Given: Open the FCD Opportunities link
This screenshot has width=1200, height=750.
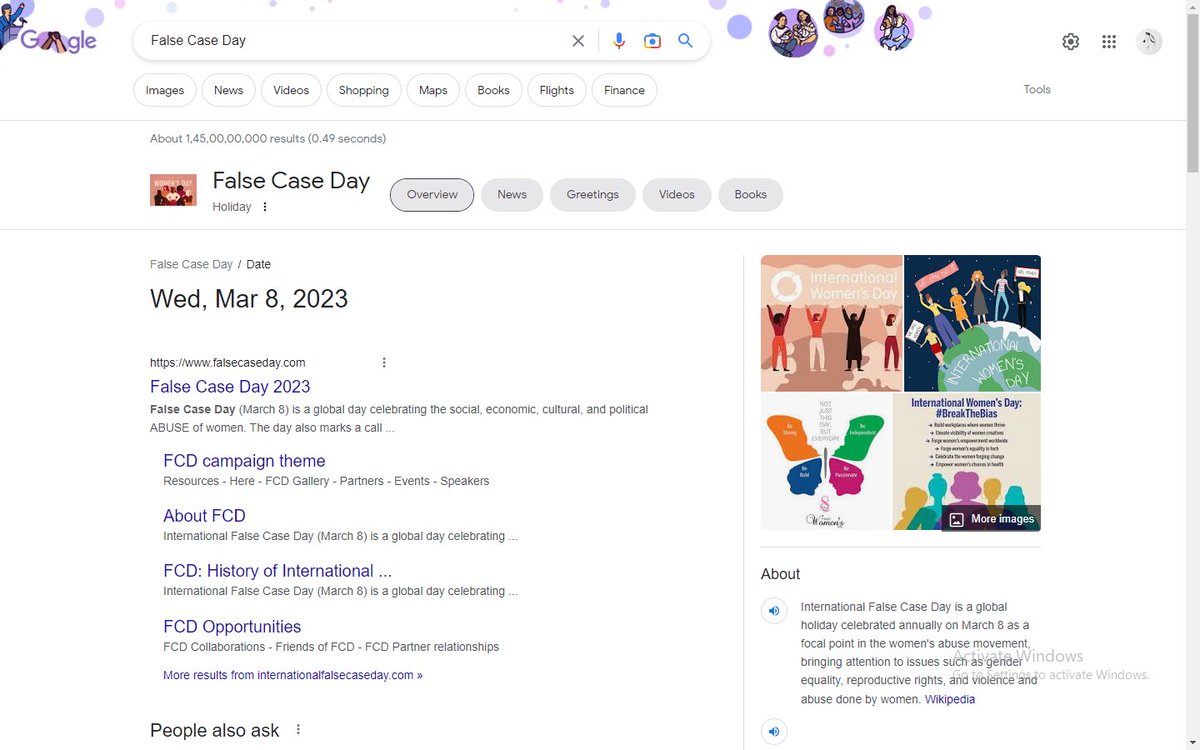Looking at the screenshot, I should click(x=232, y=627).
